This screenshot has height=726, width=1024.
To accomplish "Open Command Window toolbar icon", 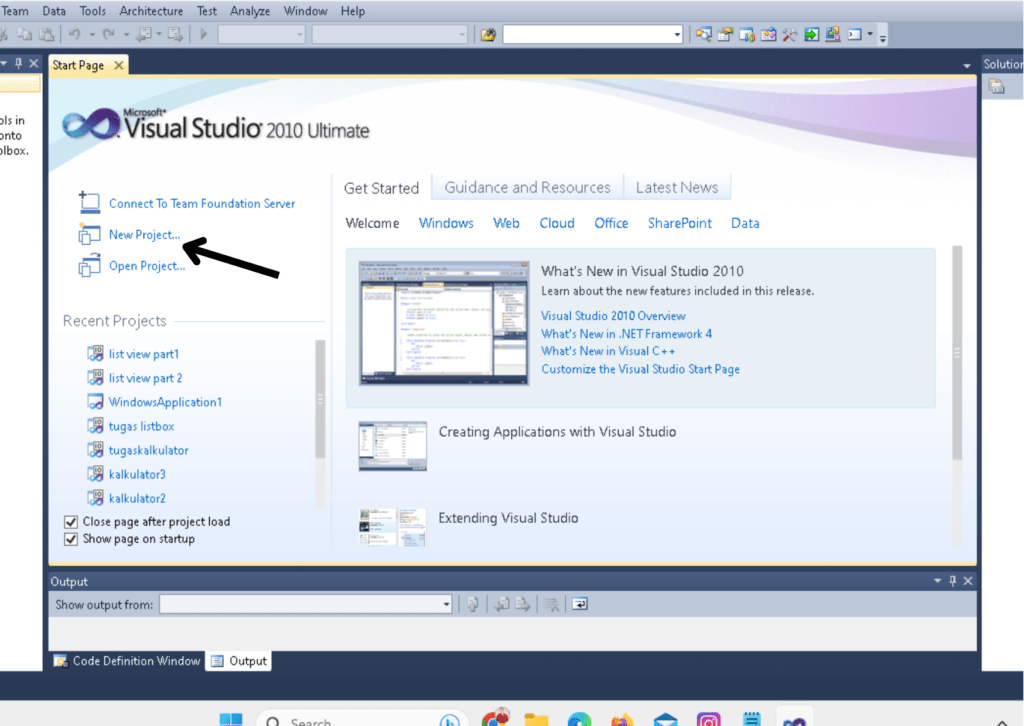I will (855, 35).
